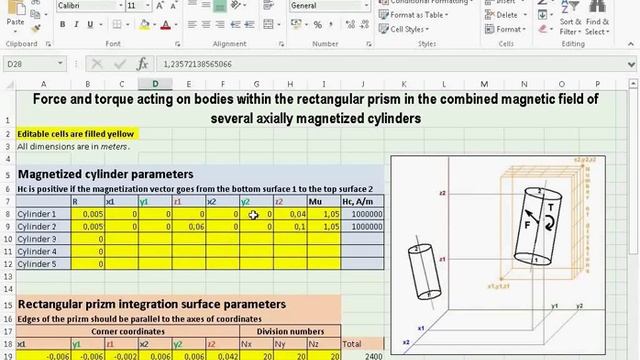Open Sort & Filter menu

coord(570,17)
